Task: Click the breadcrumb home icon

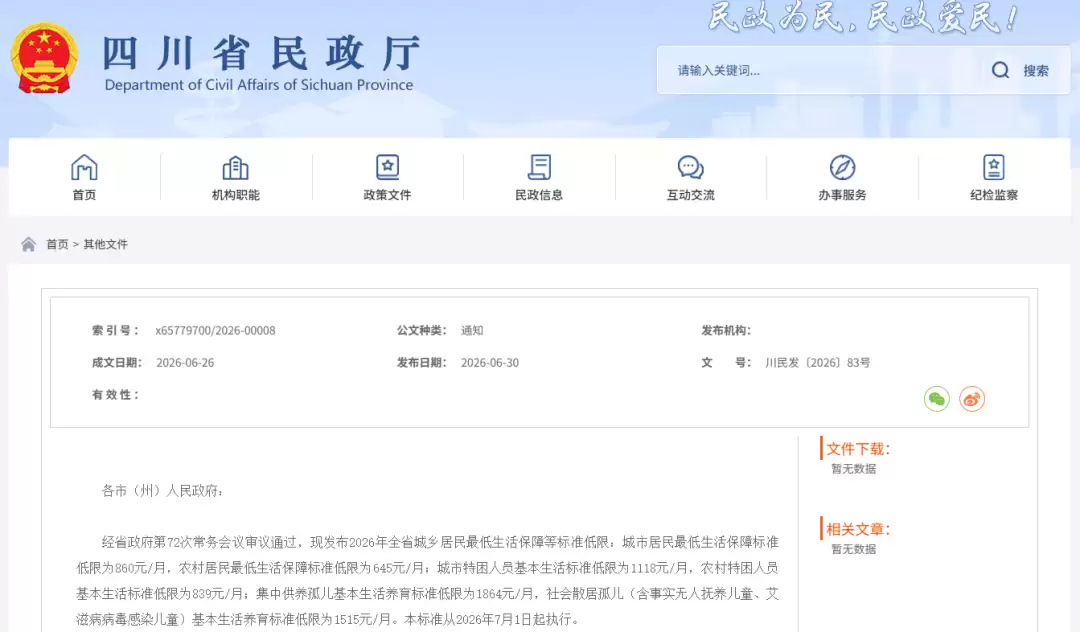Action: 28,244
